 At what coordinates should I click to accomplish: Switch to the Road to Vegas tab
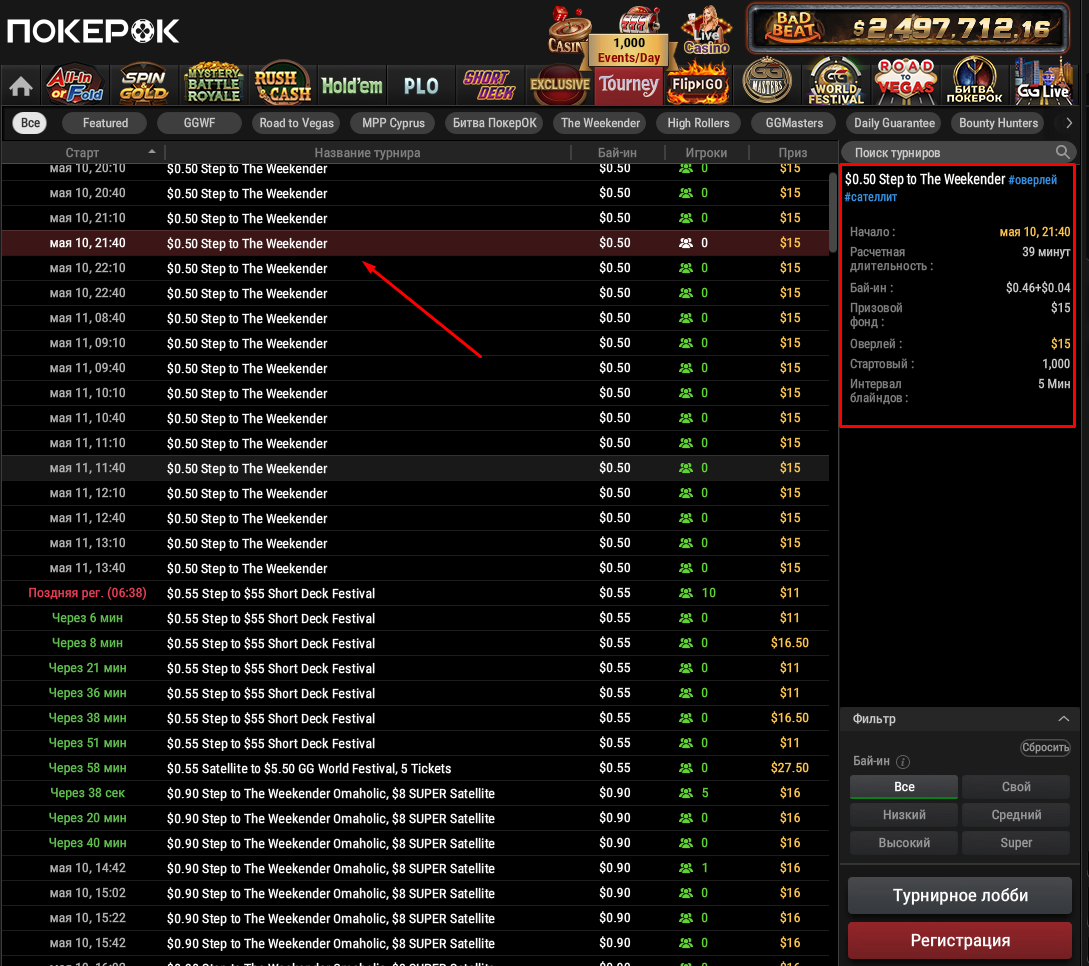tap(297, 123)
